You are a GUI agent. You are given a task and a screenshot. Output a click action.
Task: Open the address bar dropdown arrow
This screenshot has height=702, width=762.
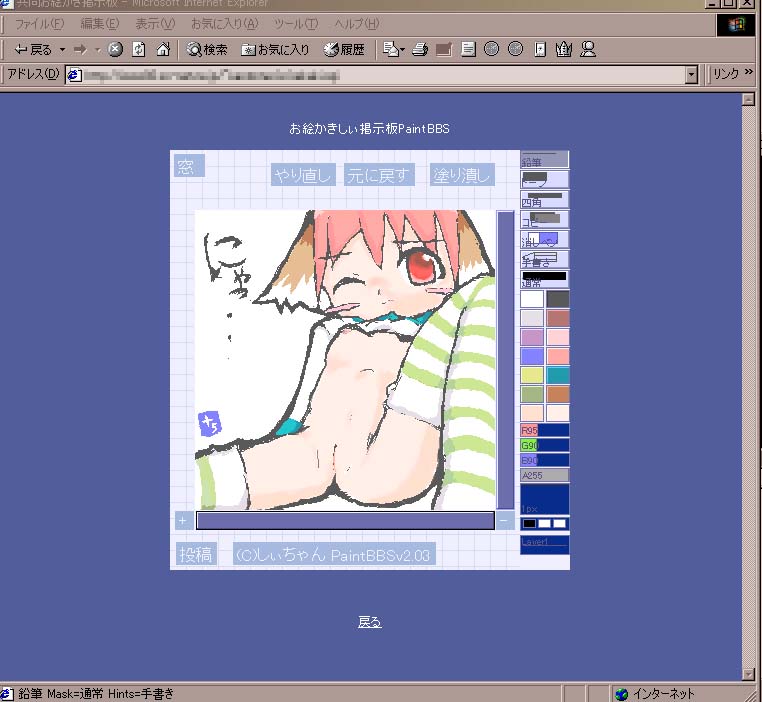point(691,75)
